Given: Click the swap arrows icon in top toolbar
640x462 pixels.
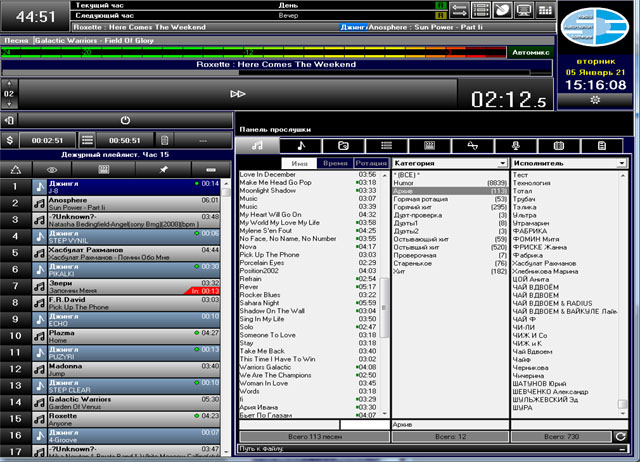Looking at the screenshot, I should (x=459, y=10).
